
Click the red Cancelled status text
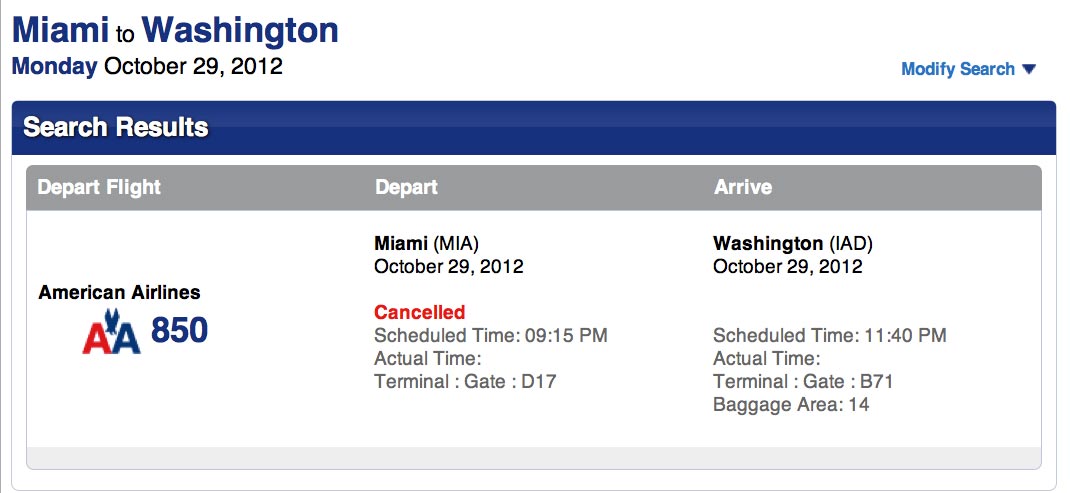tap(420, 312)
